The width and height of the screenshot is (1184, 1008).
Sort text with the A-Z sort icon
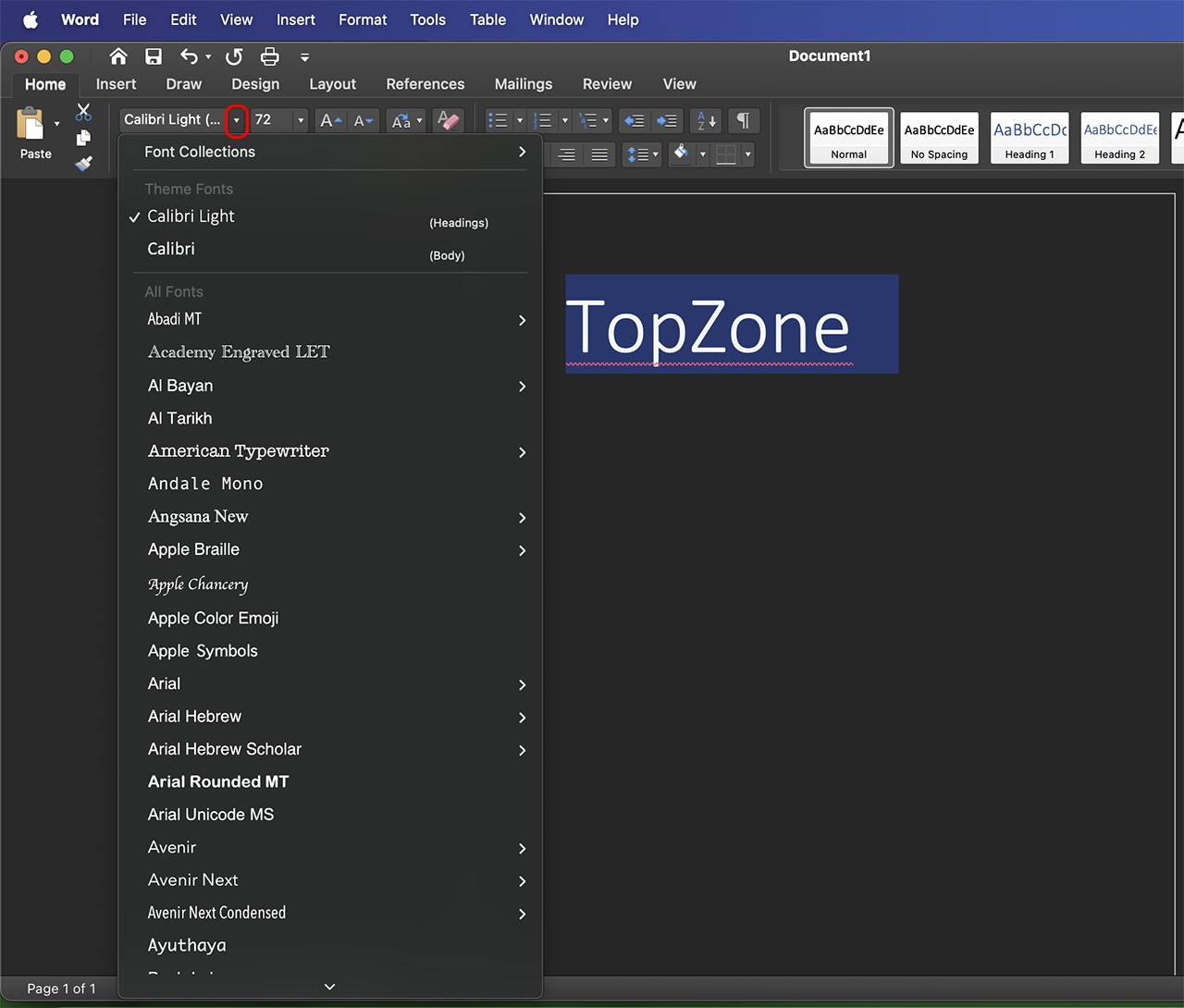click(x=706, y=120)
